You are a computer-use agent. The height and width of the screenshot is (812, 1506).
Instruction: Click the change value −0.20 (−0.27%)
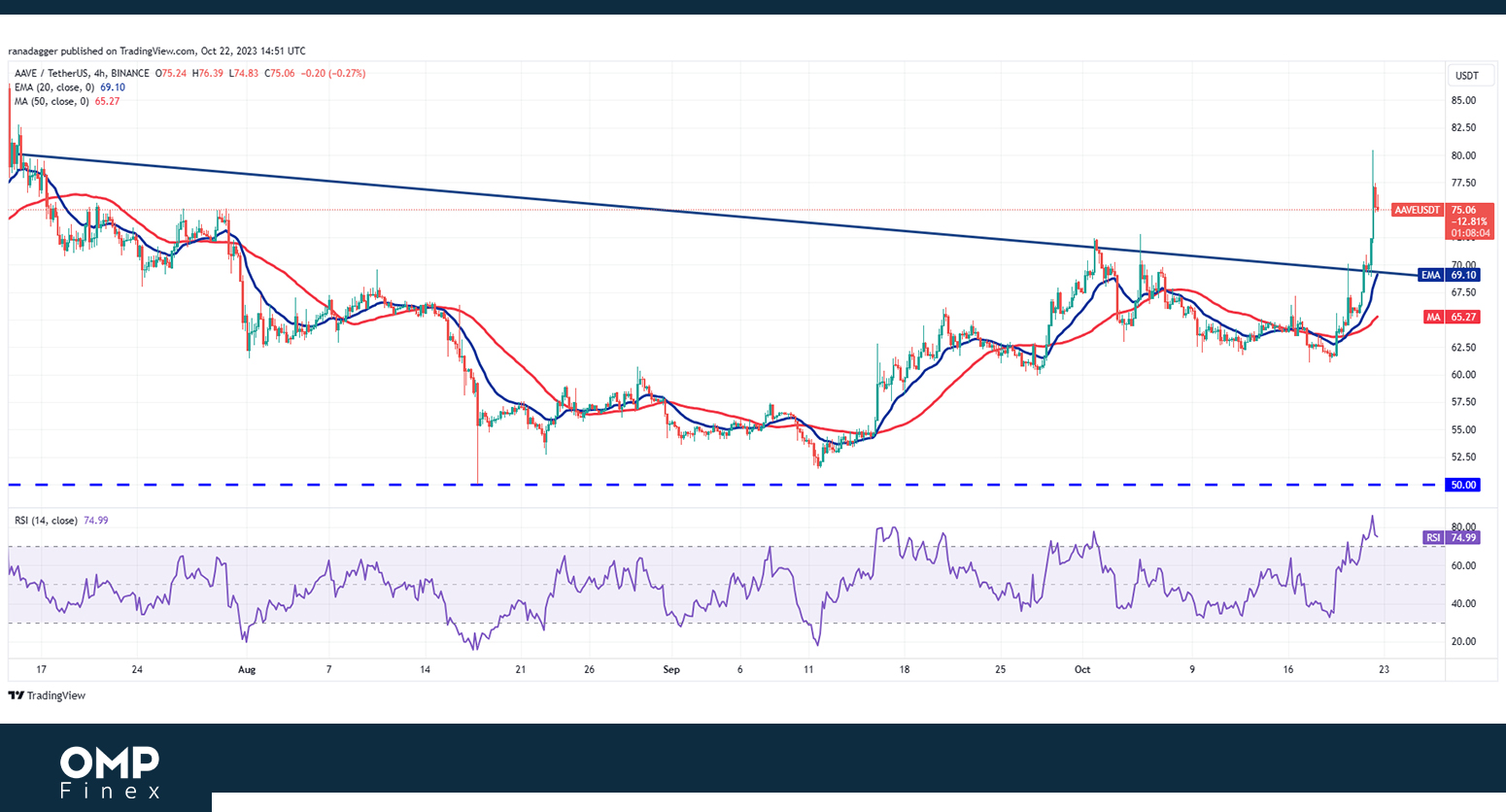[332, 73]
